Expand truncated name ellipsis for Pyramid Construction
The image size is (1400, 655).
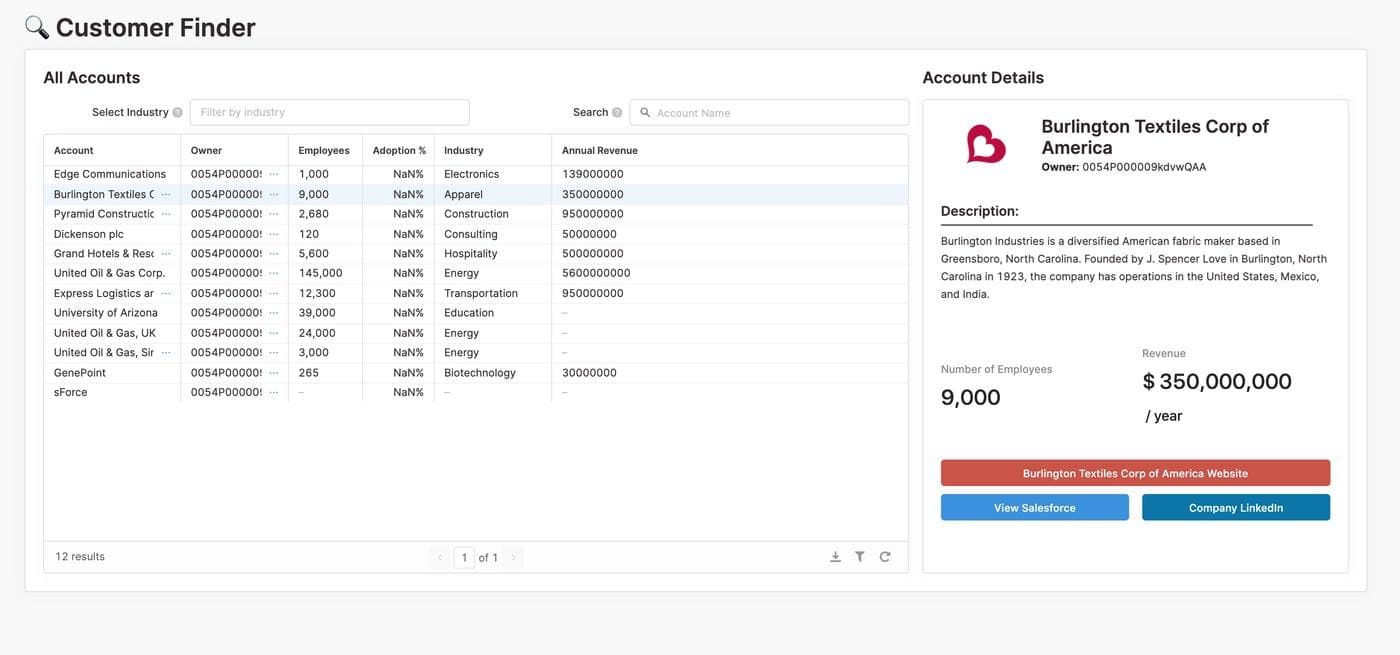(x=166, y=214)
